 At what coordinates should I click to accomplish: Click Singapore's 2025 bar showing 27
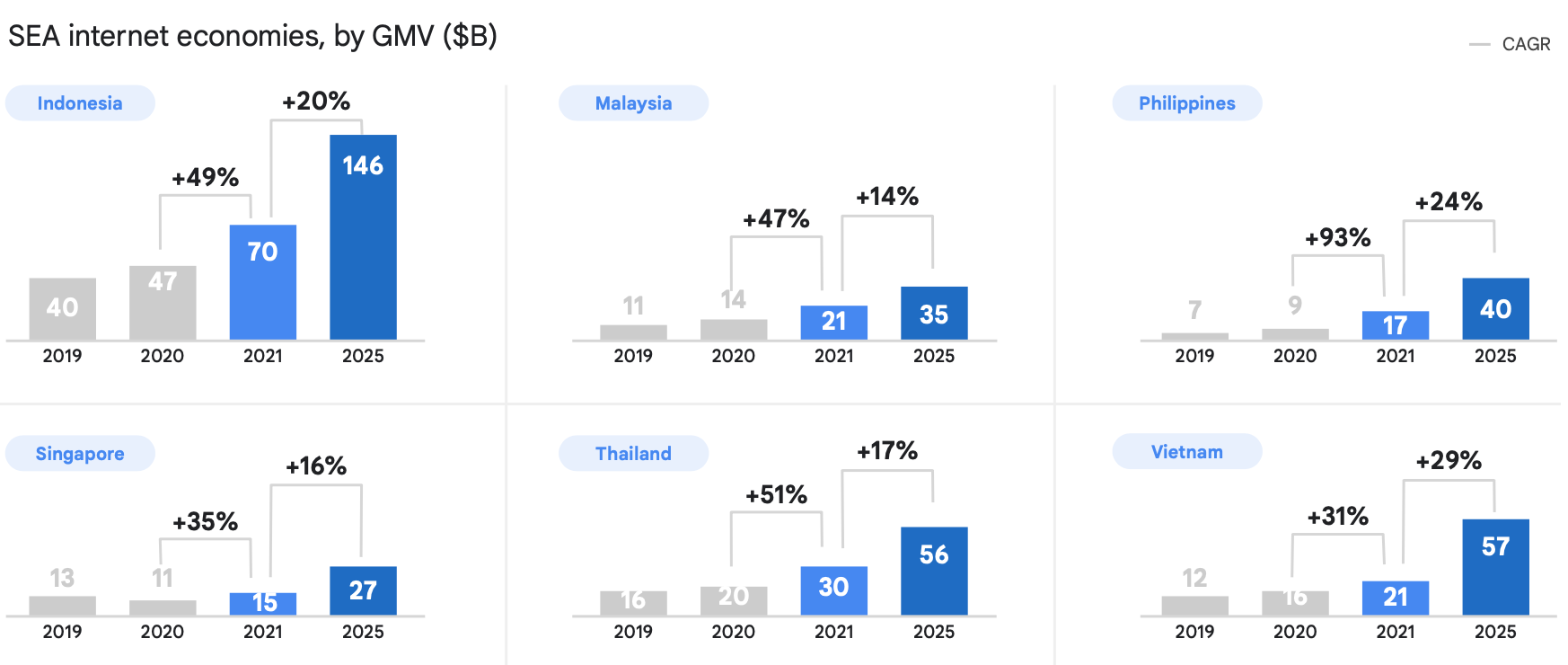[x=363, y=590]
